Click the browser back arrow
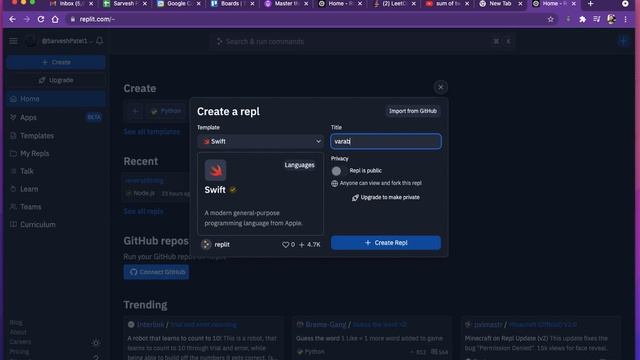The image size is (640, 360). point(12,19)
